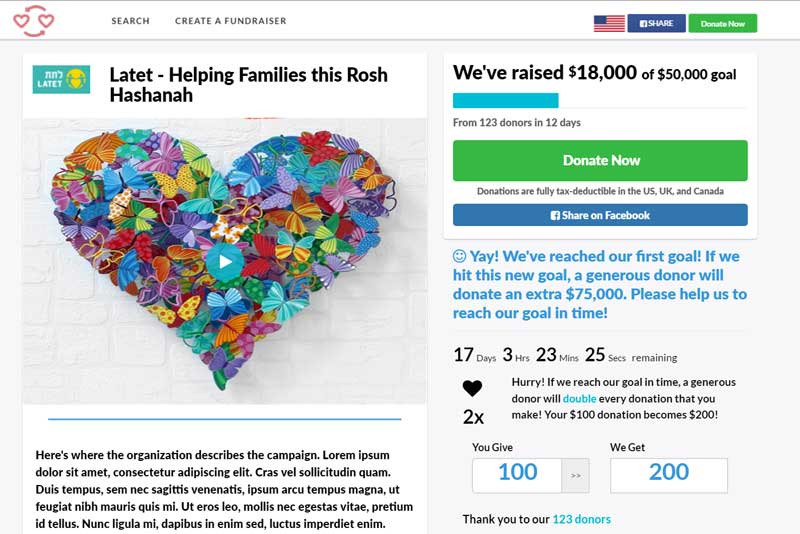The height and width of the screenshot is (534, 800).
Task: Play the butterfly heart video
Action: [x=224, y=263]
